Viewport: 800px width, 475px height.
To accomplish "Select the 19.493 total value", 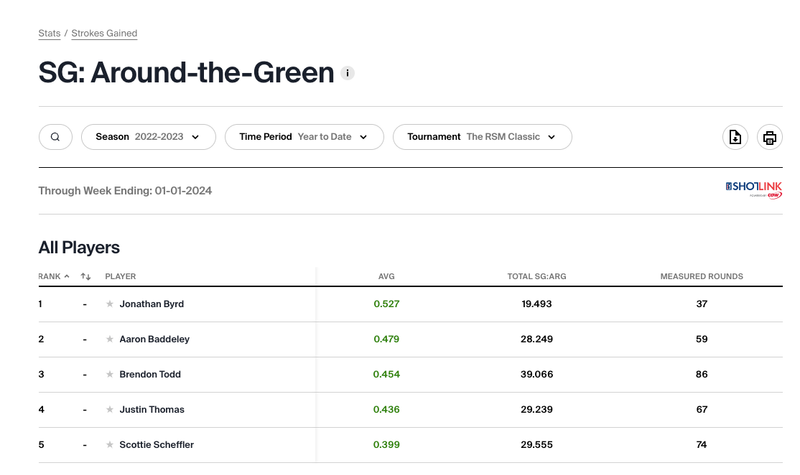I will click(x=537, y=304).
